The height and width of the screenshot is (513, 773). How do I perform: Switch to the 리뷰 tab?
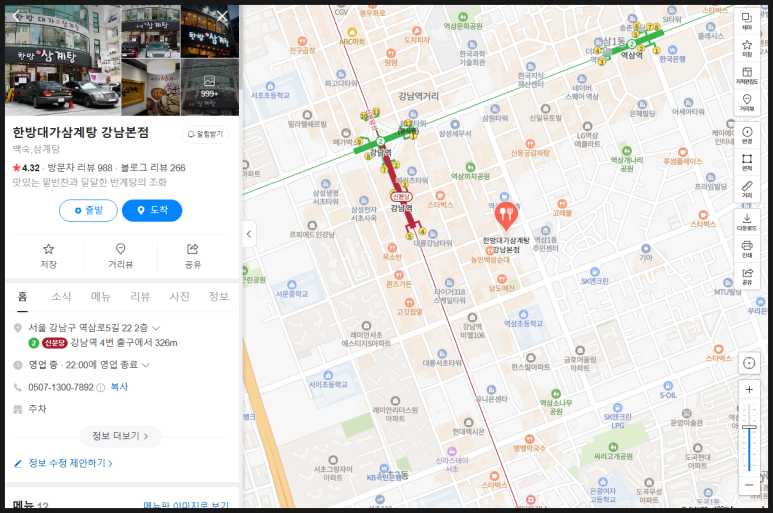pyautogui.click(x=140, y=297)
